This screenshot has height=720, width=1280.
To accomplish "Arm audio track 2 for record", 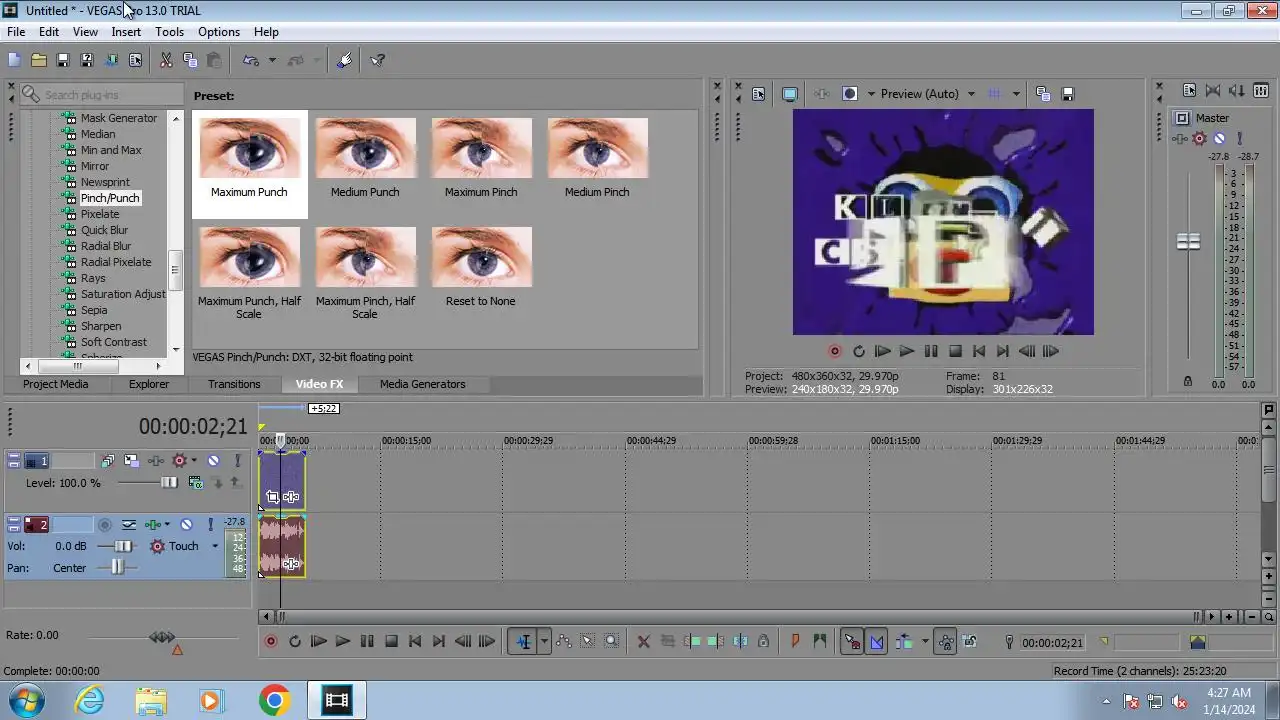I will [104, 524].
